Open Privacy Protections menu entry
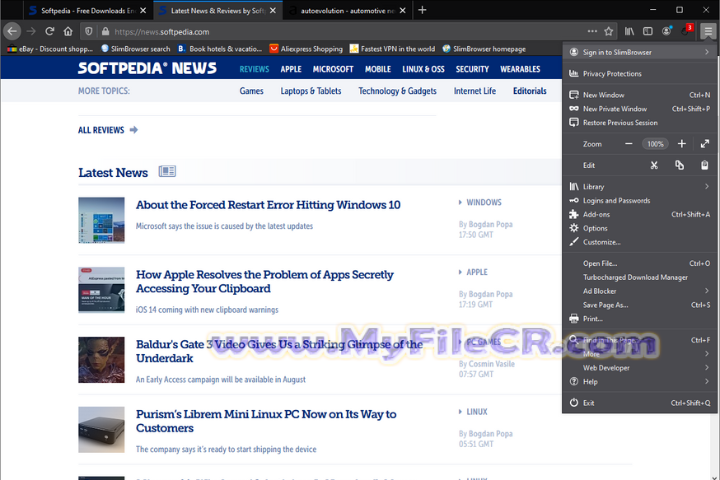 coord(640,73)
